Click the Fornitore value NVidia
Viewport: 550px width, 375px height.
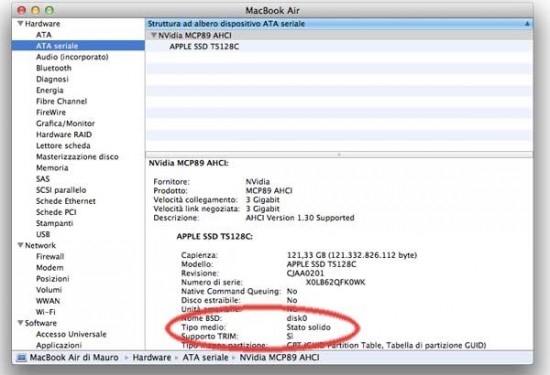[x=258, y=182]
